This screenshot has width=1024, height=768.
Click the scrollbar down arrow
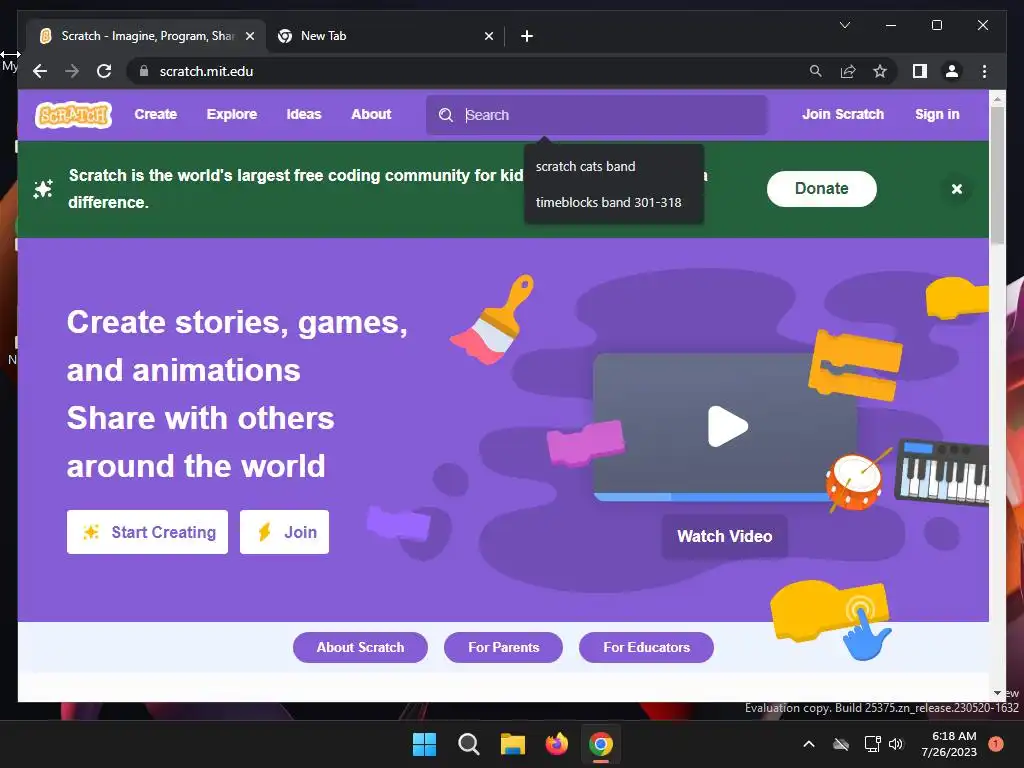coord(997,693)
